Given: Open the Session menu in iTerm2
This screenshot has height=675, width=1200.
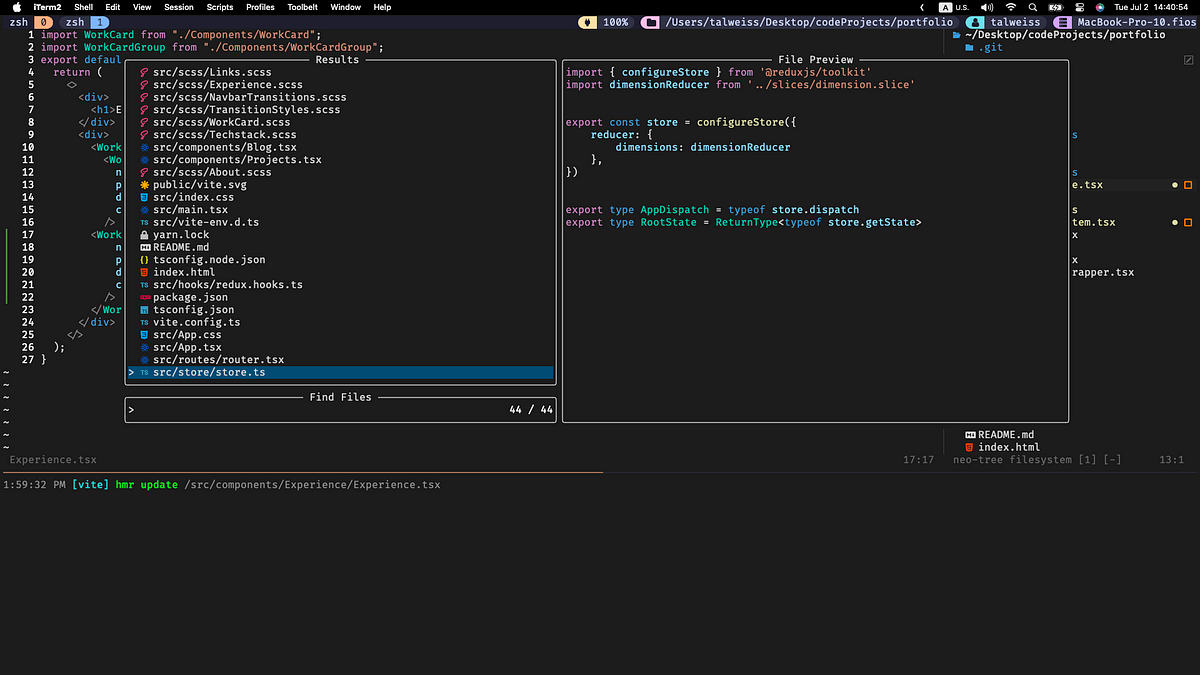Looking at the screenshot, I should pos(178,7).
